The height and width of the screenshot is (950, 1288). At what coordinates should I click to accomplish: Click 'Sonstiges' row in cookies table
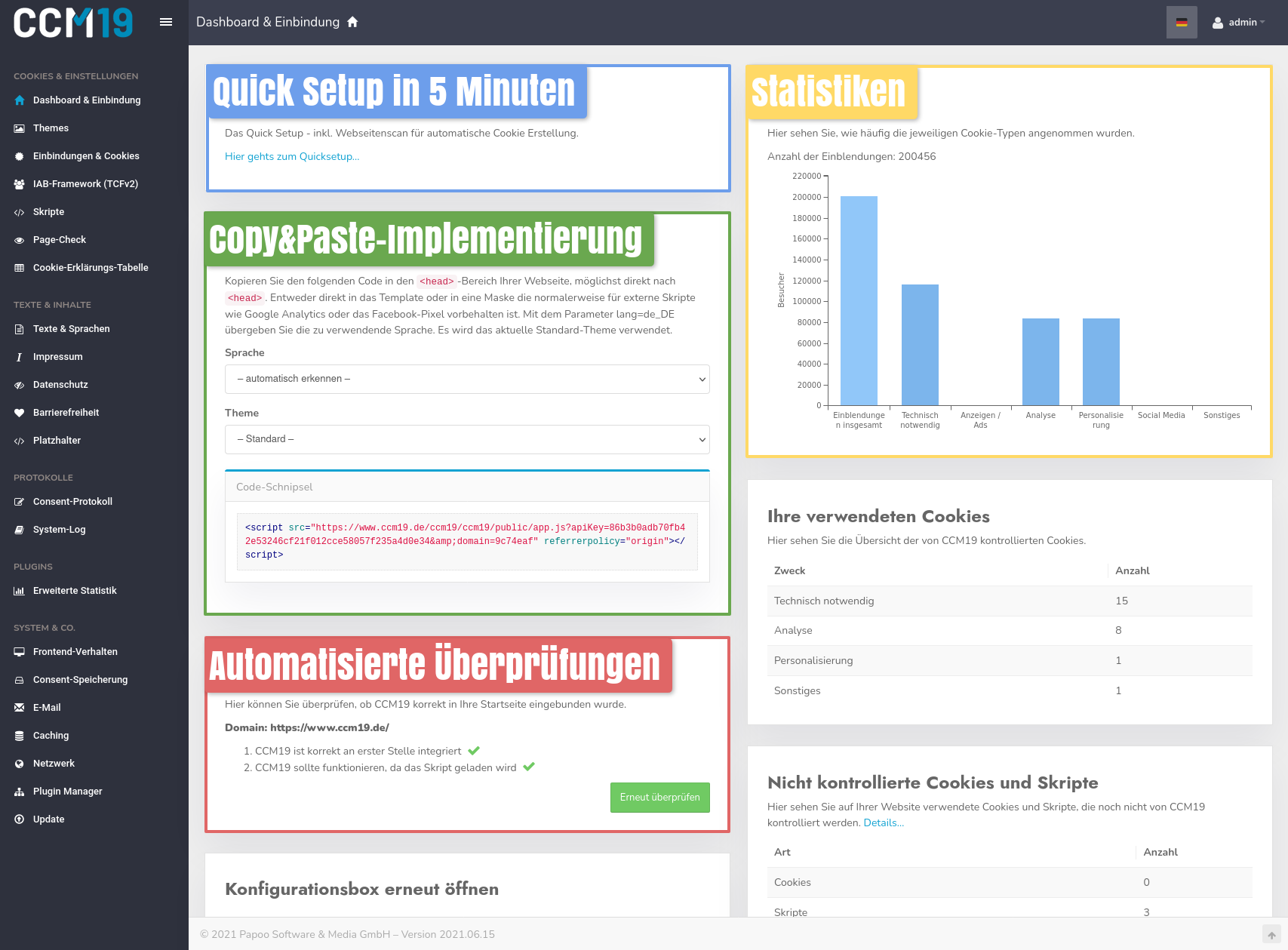pos(1010,691)
